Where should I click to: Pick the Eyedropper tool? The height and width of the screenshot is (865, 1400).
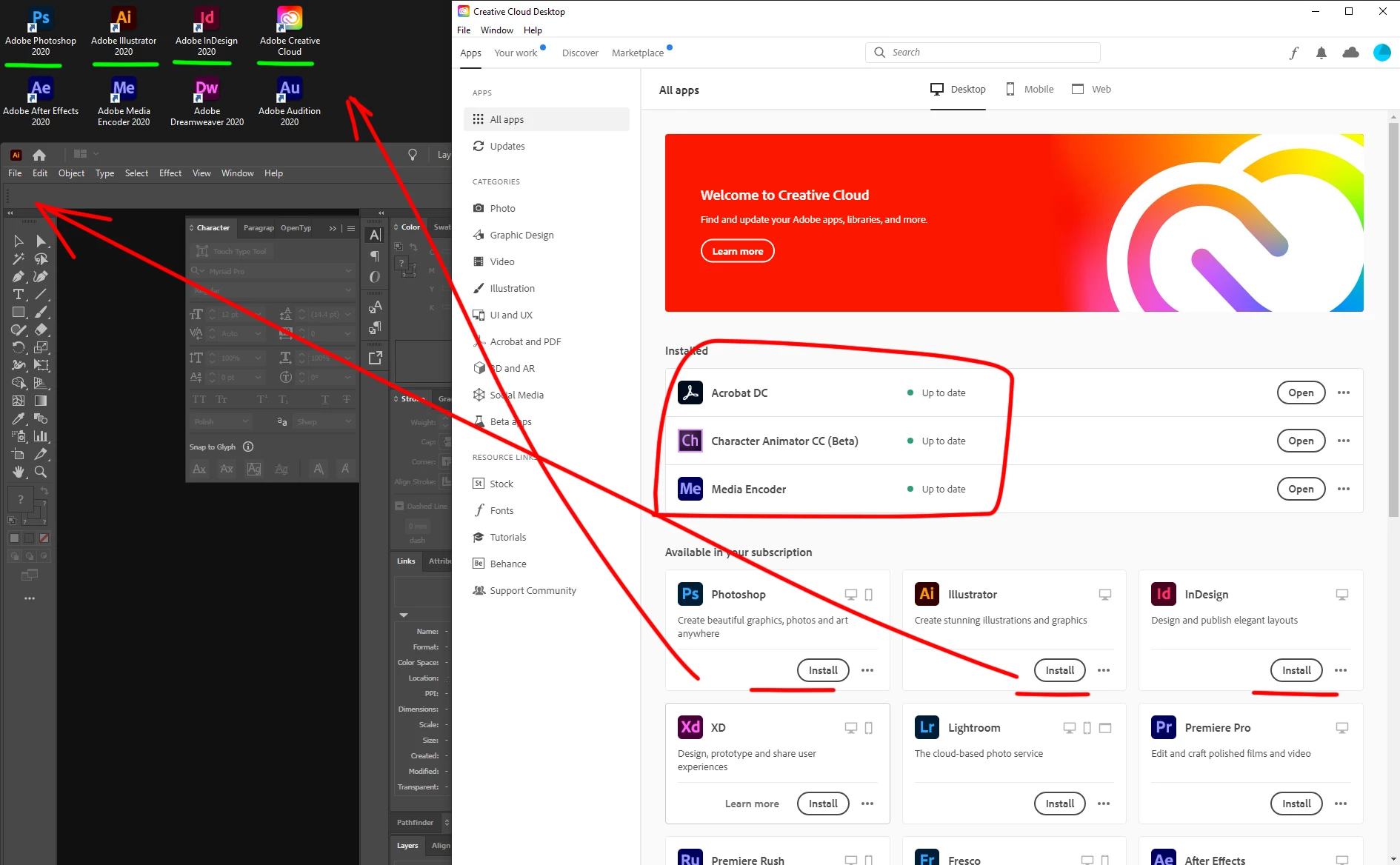19,418
